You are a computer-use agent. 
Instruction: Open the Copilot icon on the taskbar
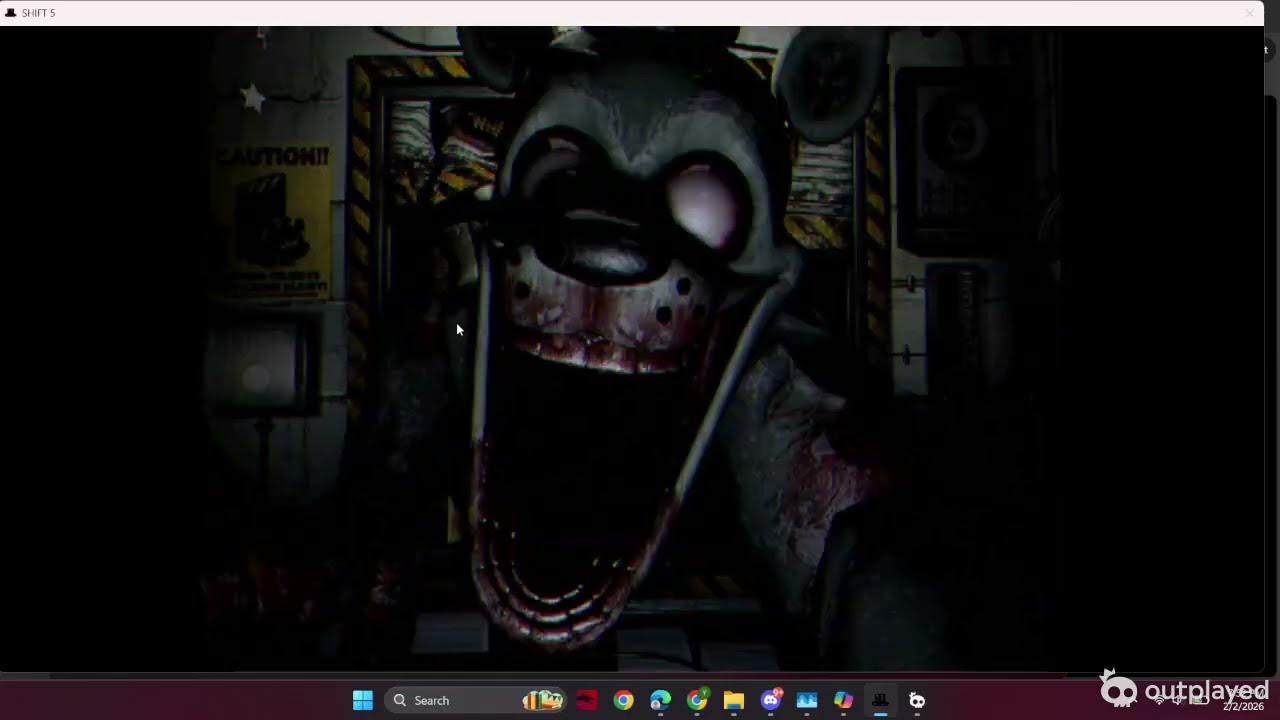pyautogui.click(x=844, y=700)
